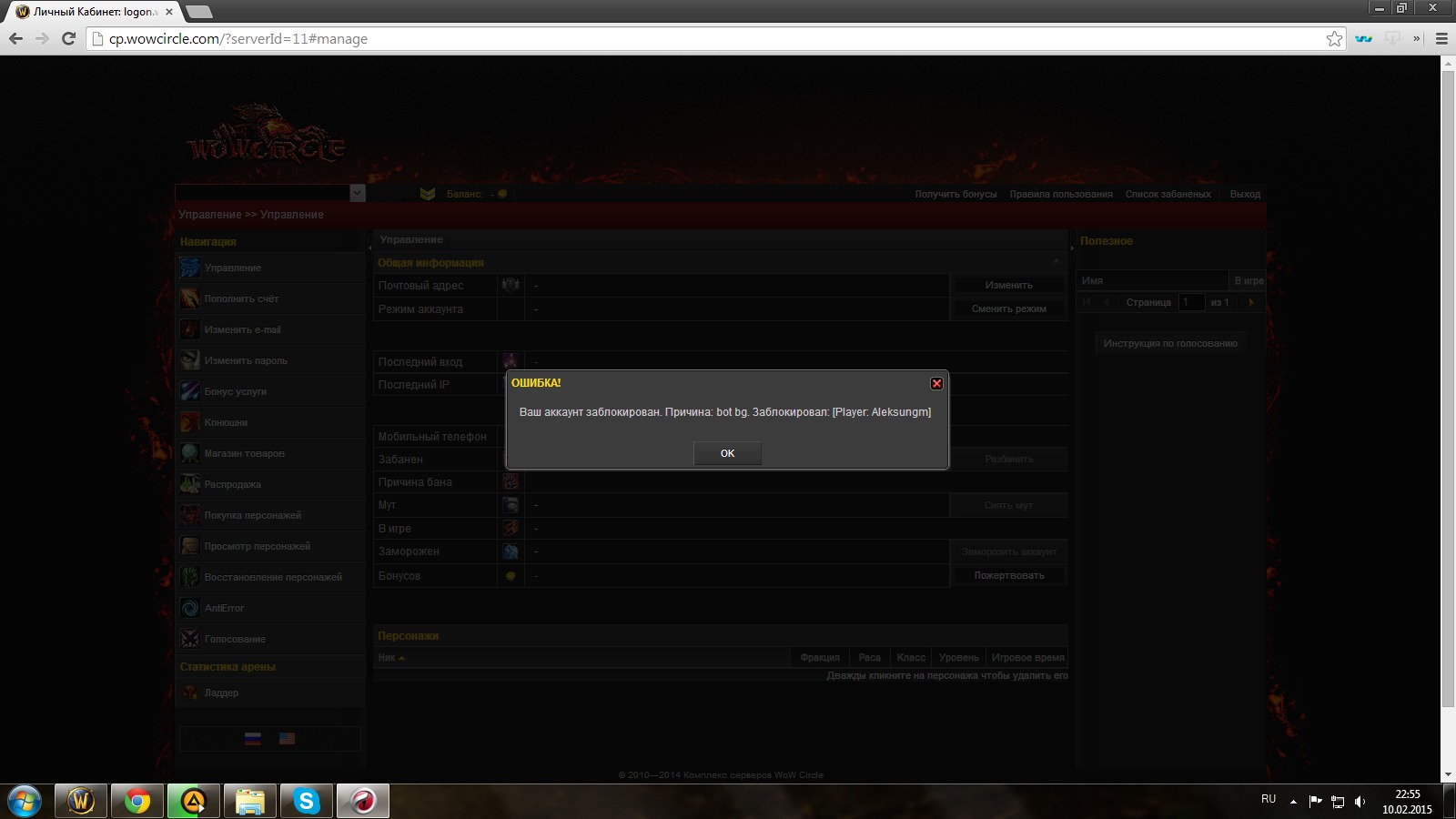Select the Личный Кабинет browser tab
The height and width of the screenshot is (819, 1456).
[94, 12]
